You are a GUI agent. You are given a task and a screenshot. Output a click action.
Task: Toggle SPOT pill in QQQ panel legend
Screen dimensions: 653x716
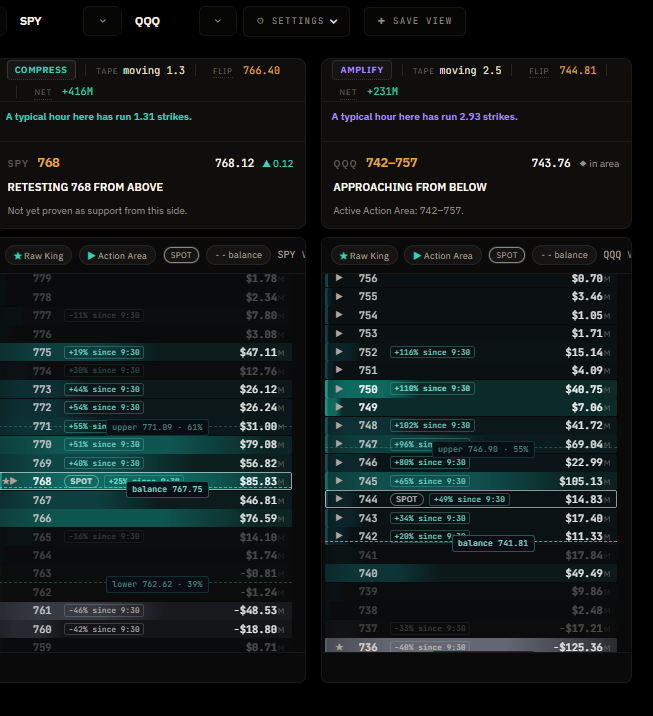tap(507, 255)
